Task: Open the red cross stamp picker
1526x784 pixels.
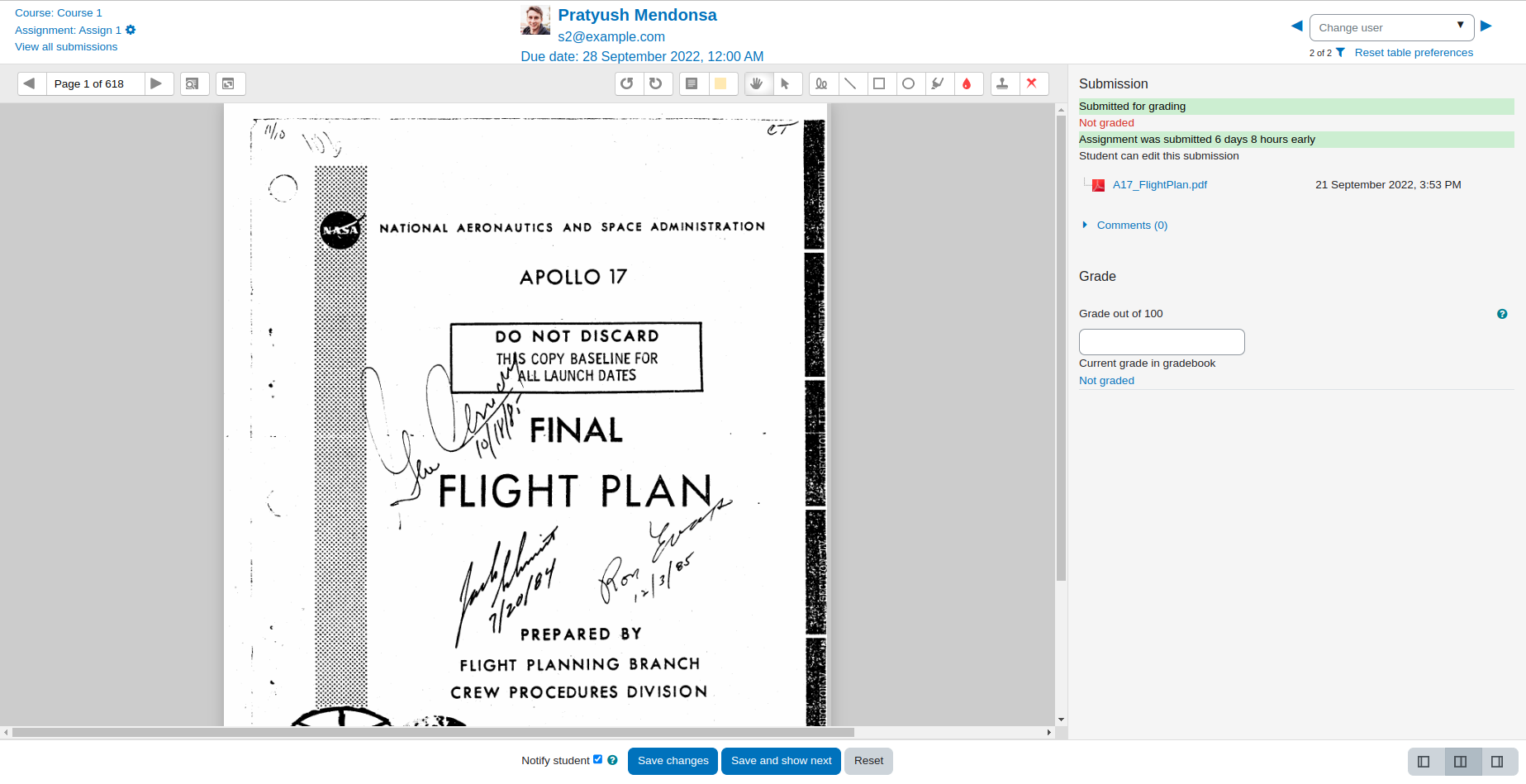Action: 1033,83
